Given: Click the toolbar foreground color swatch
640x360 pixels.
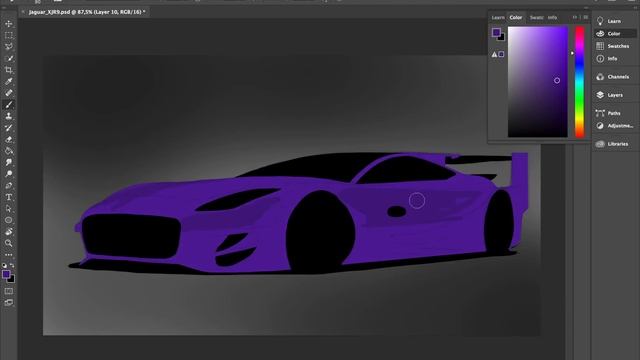Looking at the screenshot, I should pos(6,274).
